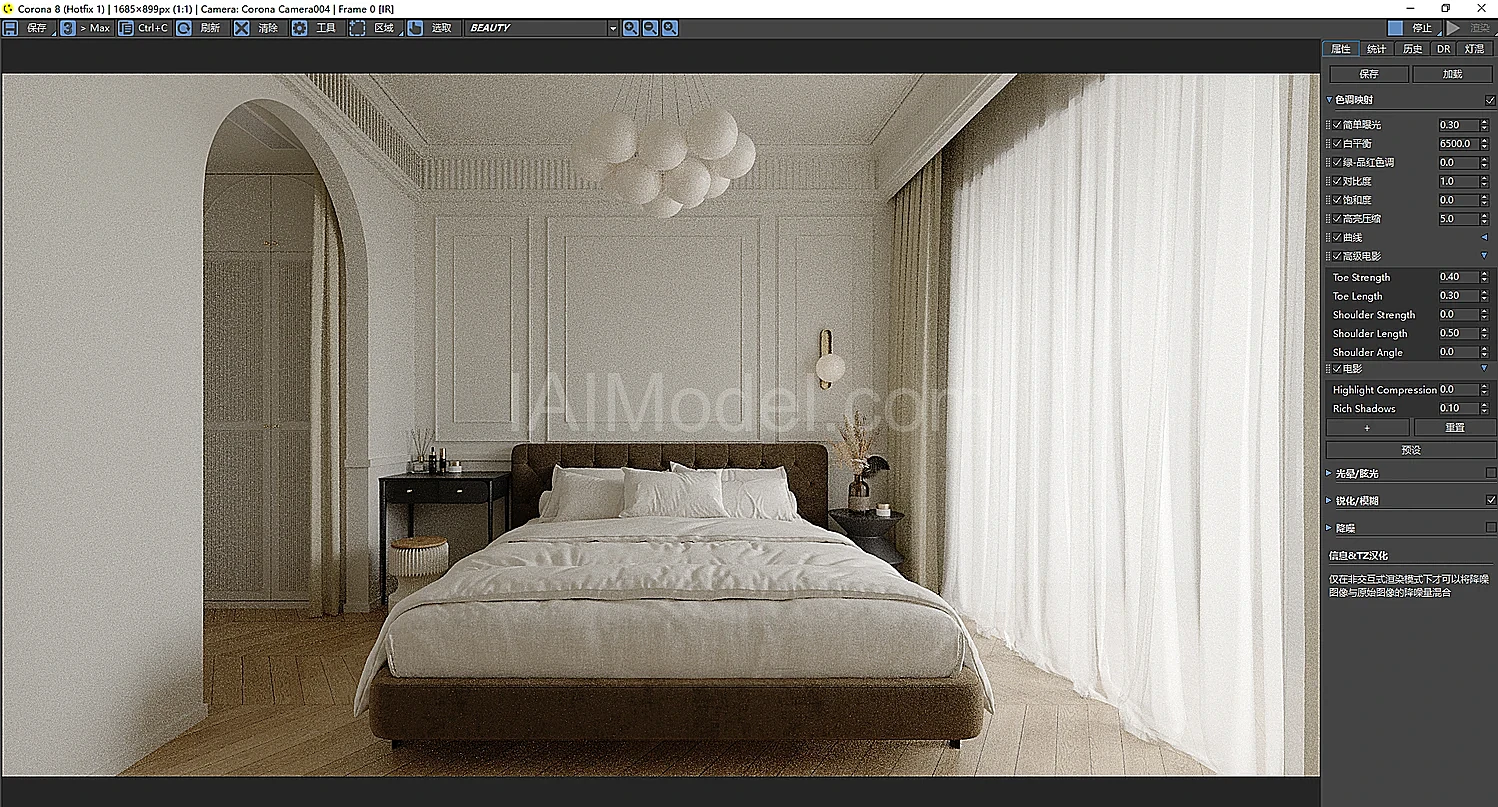
Task: Switch to the 历史 tab
Action: click(1412, 48)
